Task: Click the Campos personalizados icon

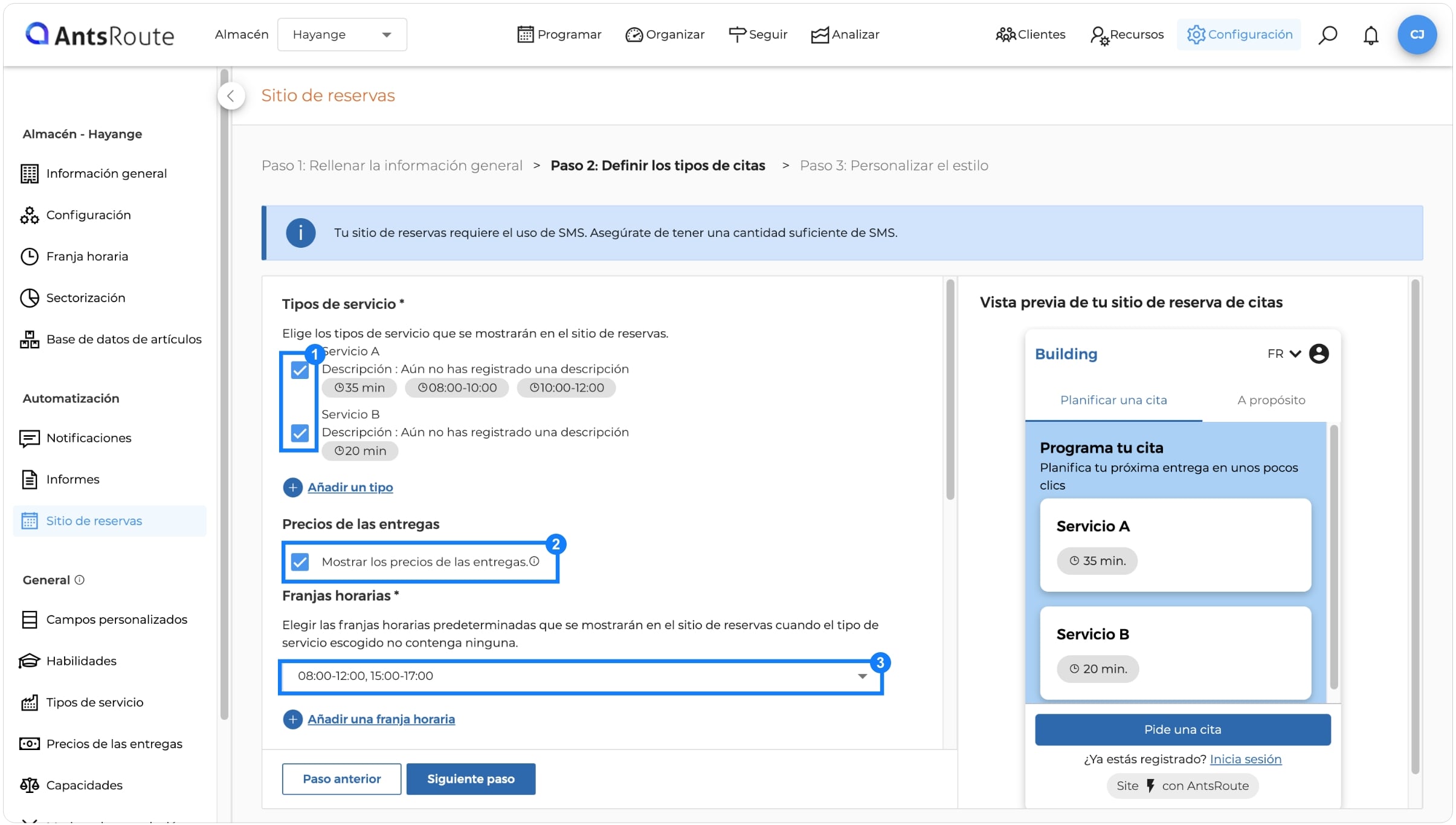Action: tap(29, 620)
